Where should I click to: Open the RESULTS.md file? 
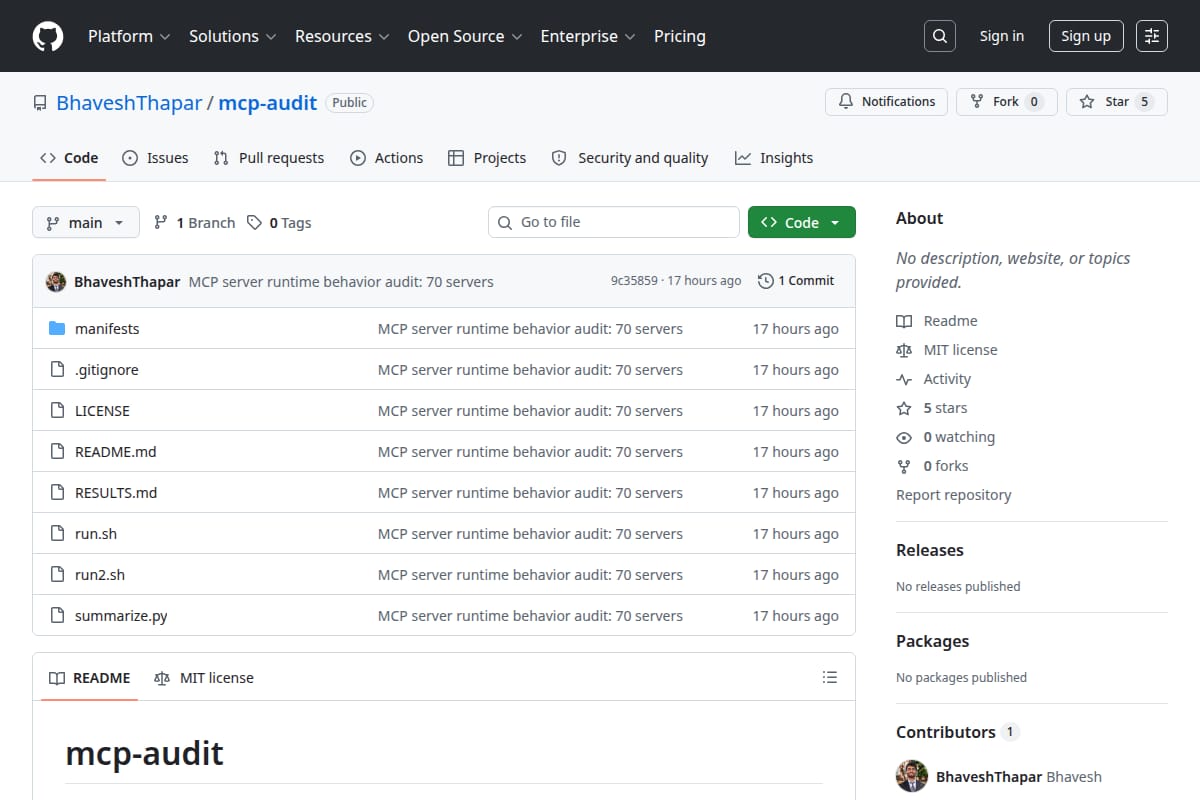pyautogui.click(x=116, y=493)
